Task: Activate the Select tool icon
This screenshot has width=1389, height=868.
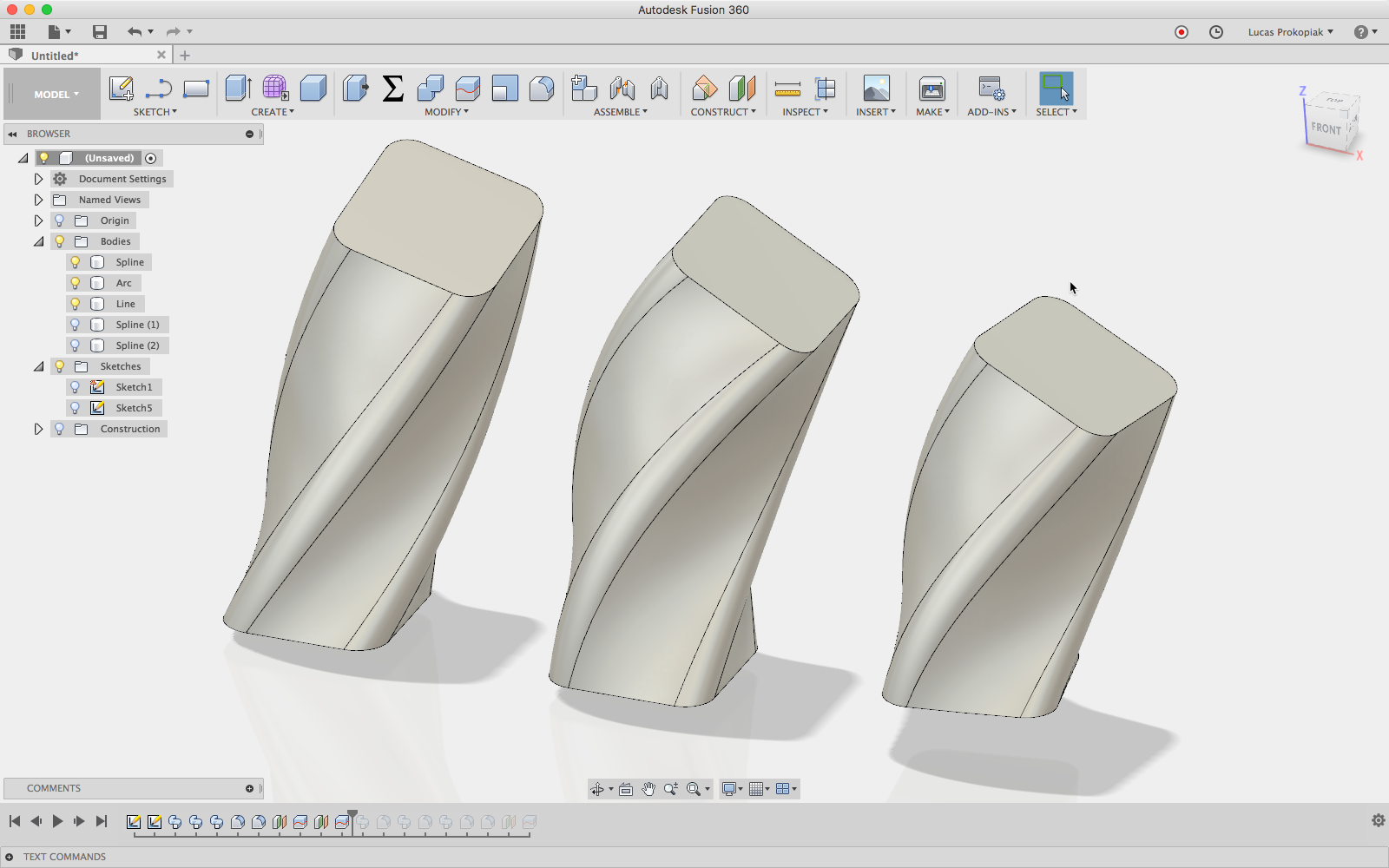Action: 1056,89
